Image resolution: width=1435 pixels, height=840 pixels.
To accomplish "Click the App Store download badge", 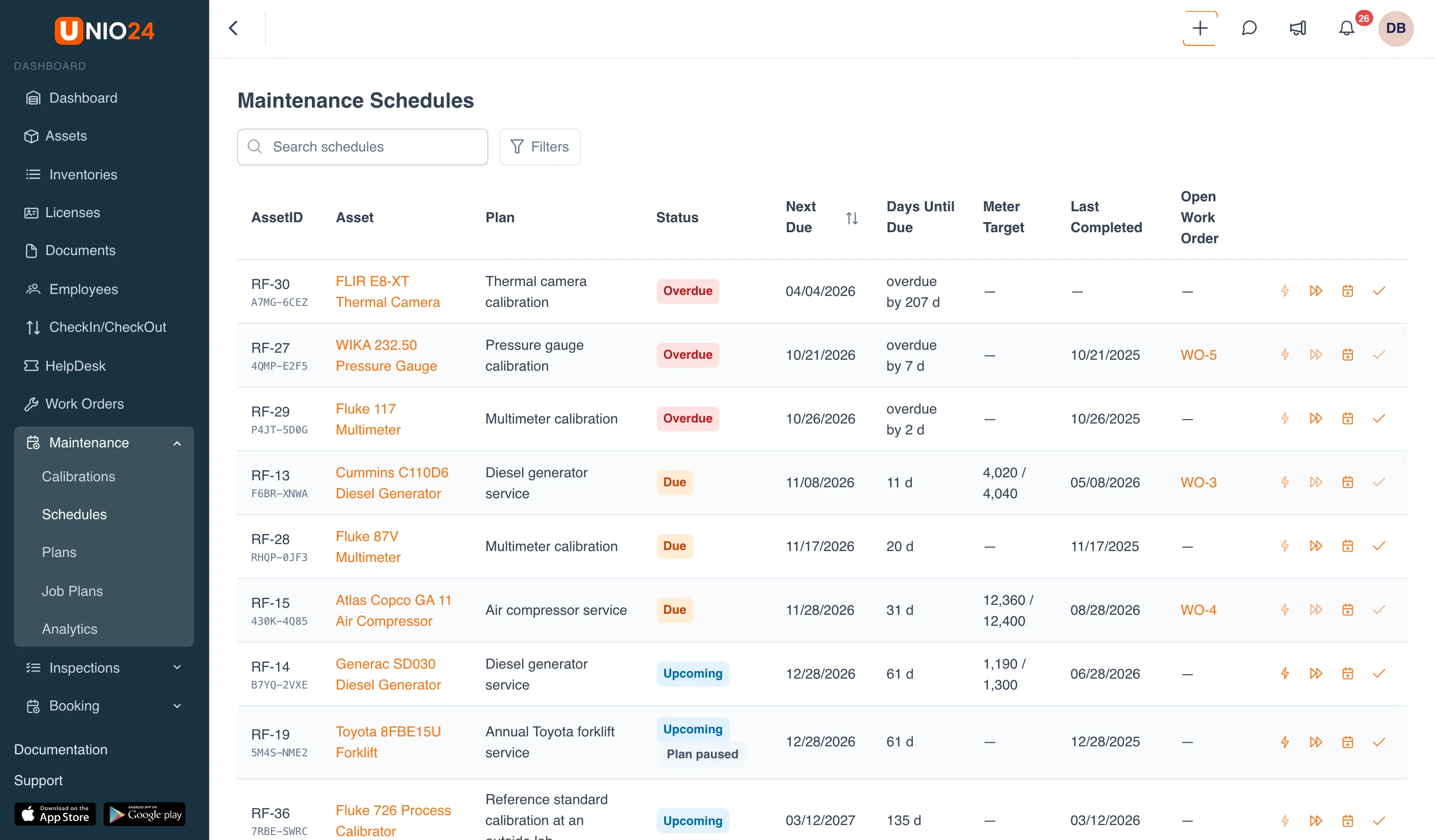I will 55,815.
